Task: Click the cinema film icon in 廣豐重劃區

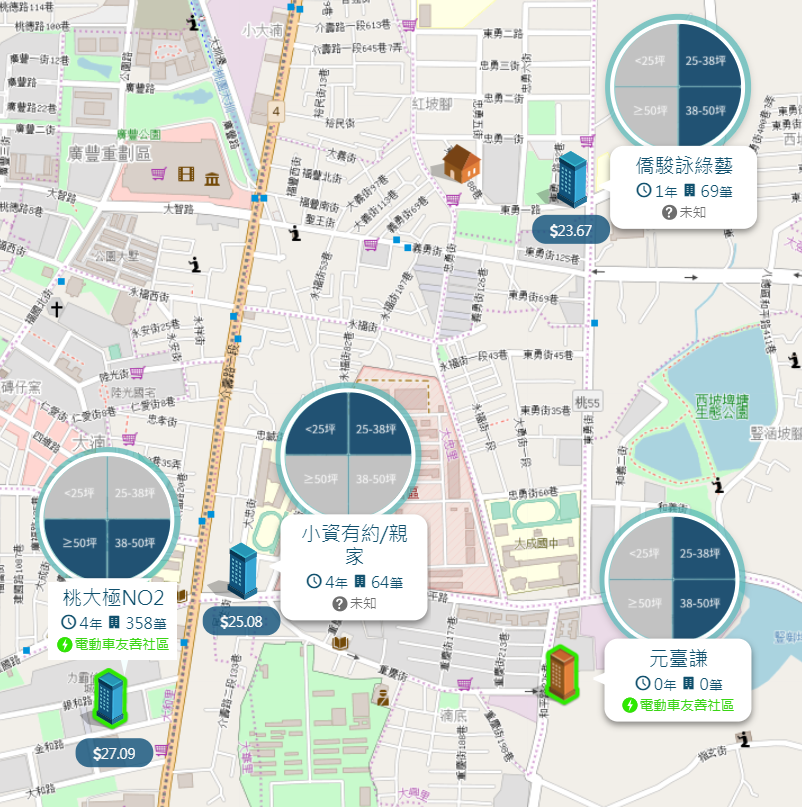Action: coord(186,174)
